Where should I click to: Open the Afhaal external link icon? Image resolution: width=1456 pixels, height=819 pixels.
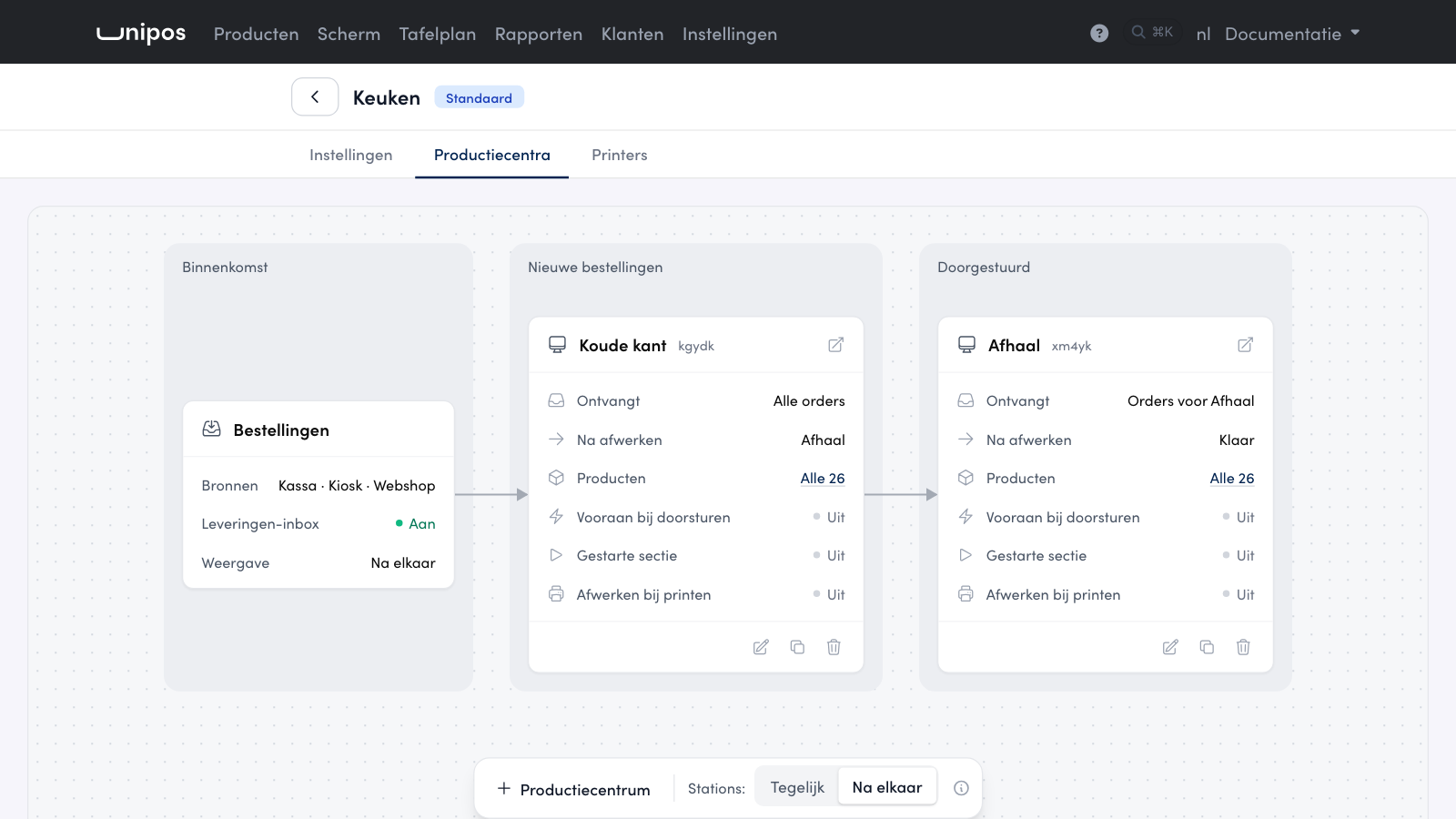pyautogui.click(x=1245, y=345)
